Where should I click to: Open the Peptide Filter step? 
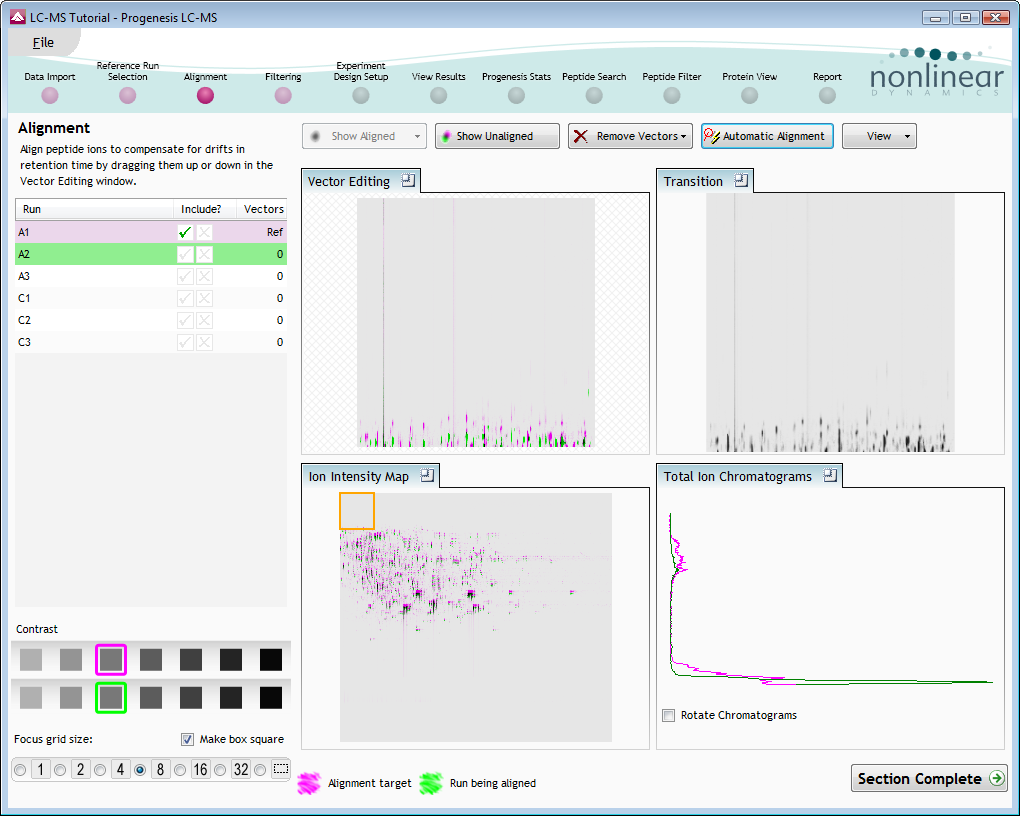pyautogui.click(x=672, y=95)
